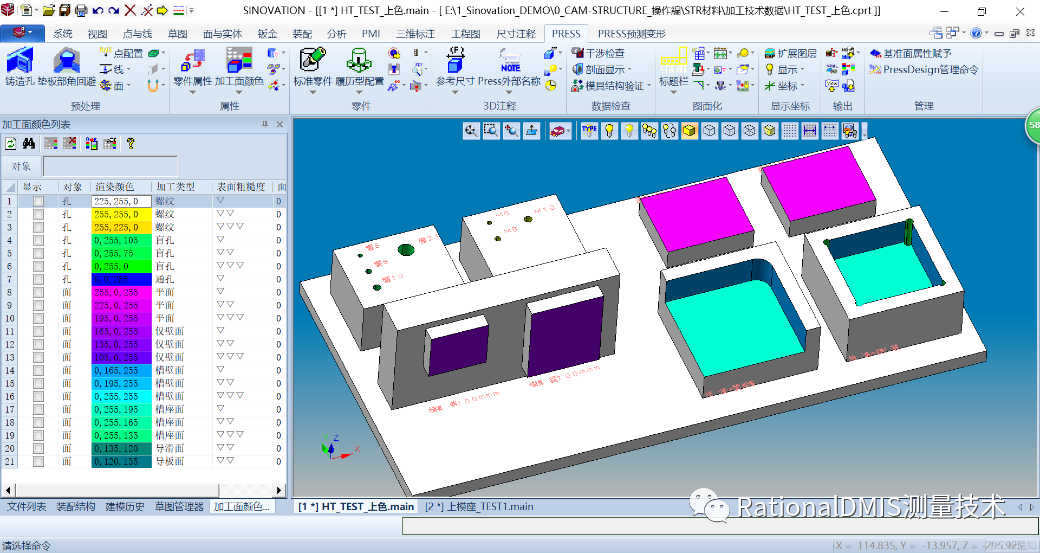Open the 视图 ribbon tab
This screenshot has width=1040, height=553.
pos(98,33)
